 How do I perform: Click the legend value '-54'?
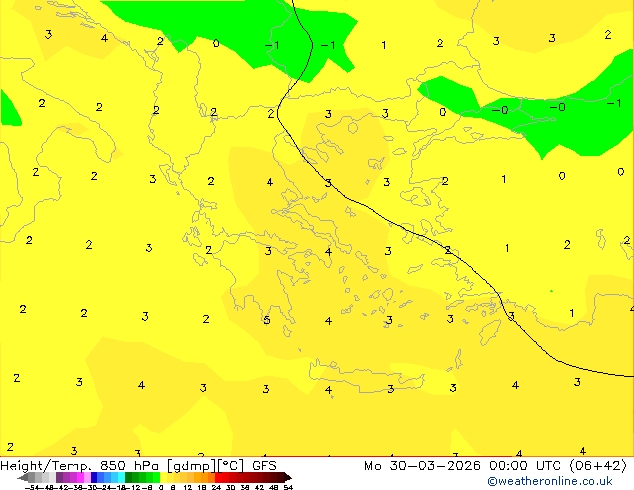click(32, 487)
